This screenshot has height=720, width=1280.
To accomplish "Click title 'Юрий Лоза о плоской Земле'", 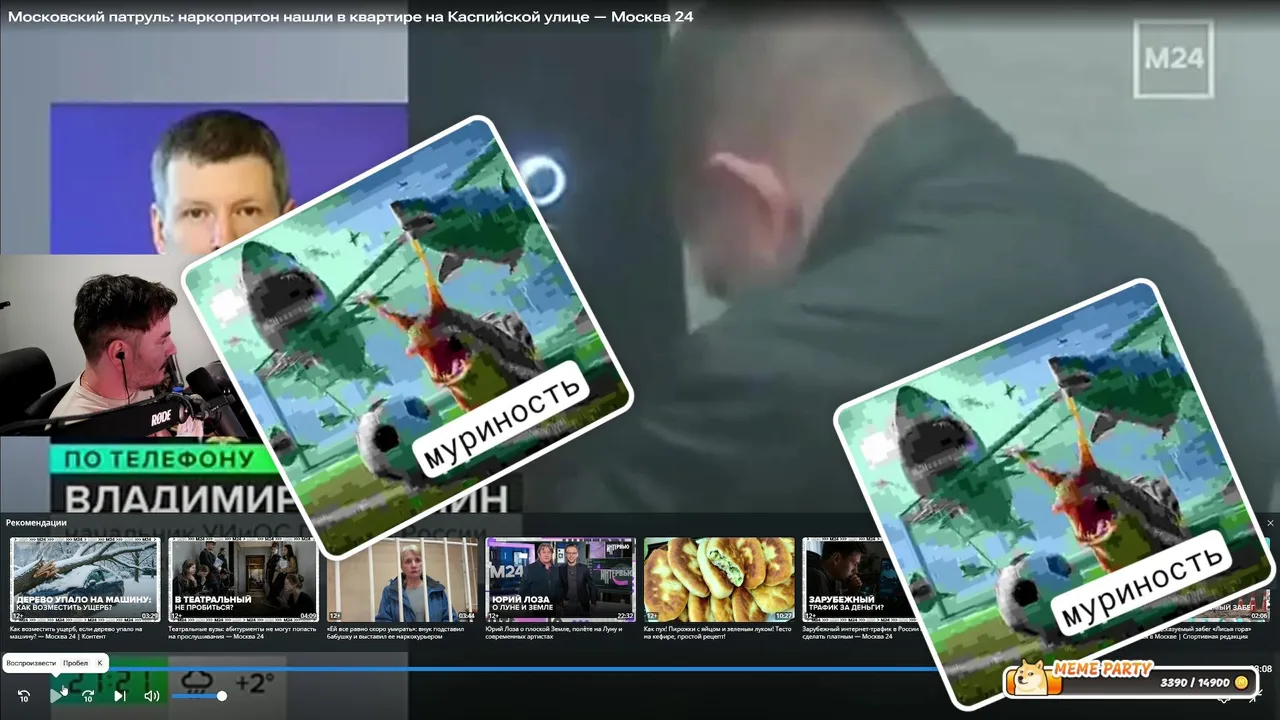I will (x=556, y=633).
